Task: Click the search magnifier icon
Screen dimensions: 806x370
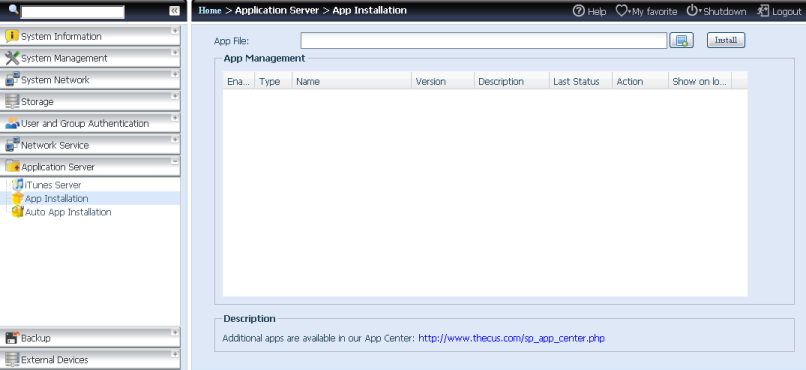Action: (x=14, y=9)
